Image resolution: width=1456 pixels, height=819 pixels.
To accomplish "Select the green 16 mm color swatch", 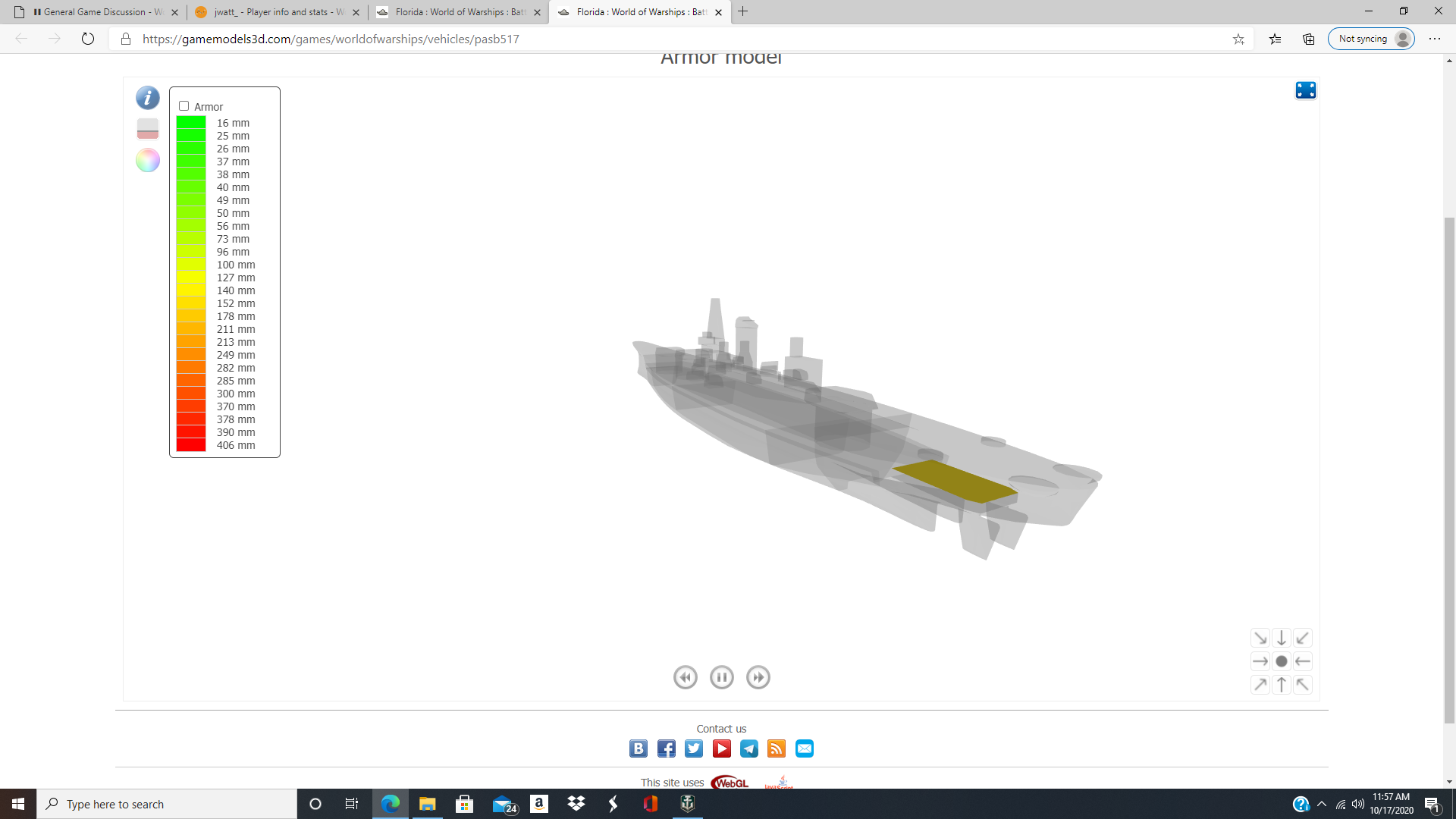I will pyautogui.click(x=191, y=123).
